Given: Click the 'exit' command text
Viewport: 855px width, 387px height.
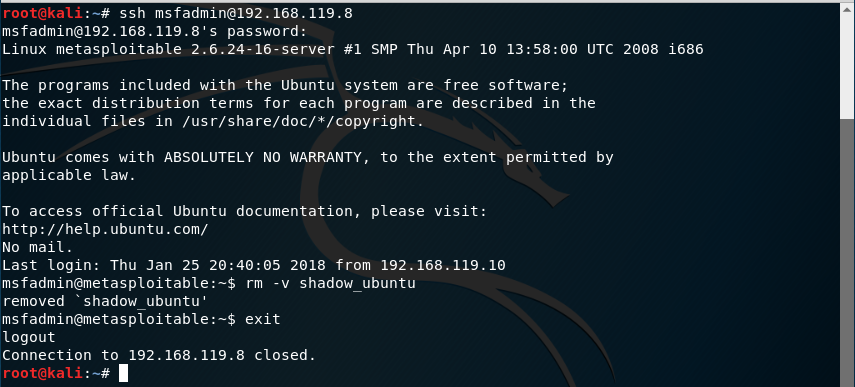Looking at the screenshot, I should [263, 319].
